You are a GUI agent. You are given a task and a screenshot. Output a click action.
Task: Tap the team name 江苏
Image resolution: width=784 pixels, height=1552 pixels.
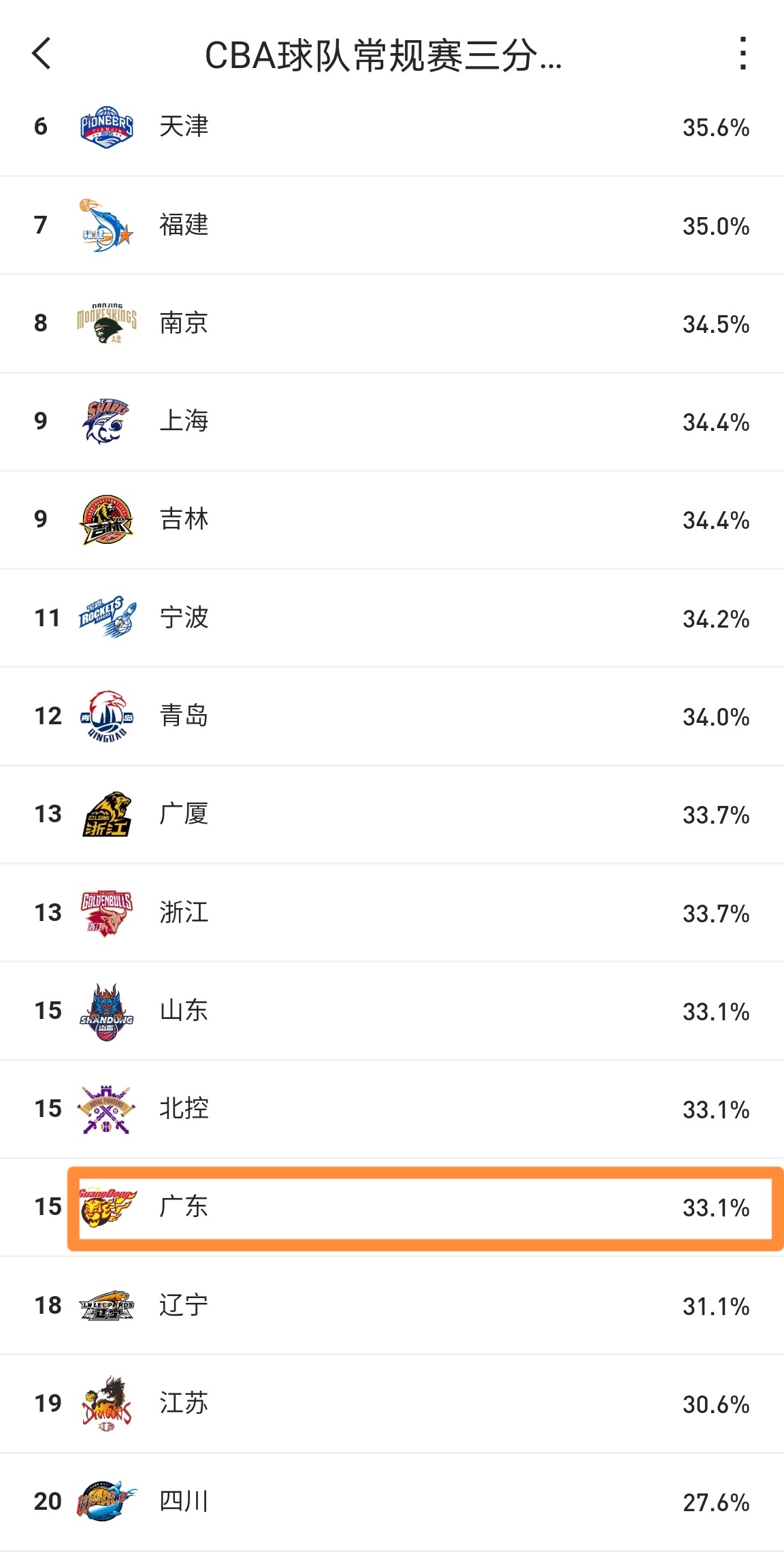[184, 1404]
